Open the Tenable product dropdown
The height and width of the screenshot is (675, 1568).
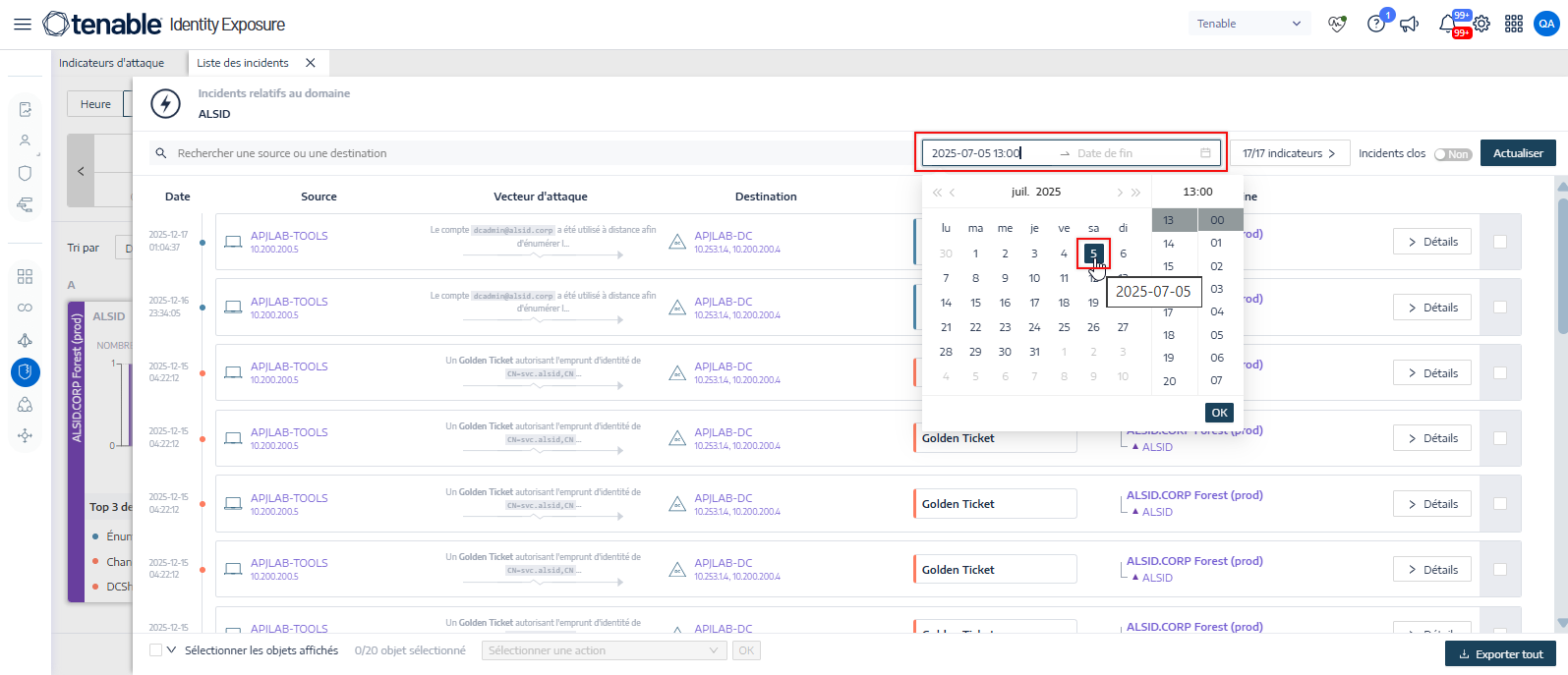1249,24
